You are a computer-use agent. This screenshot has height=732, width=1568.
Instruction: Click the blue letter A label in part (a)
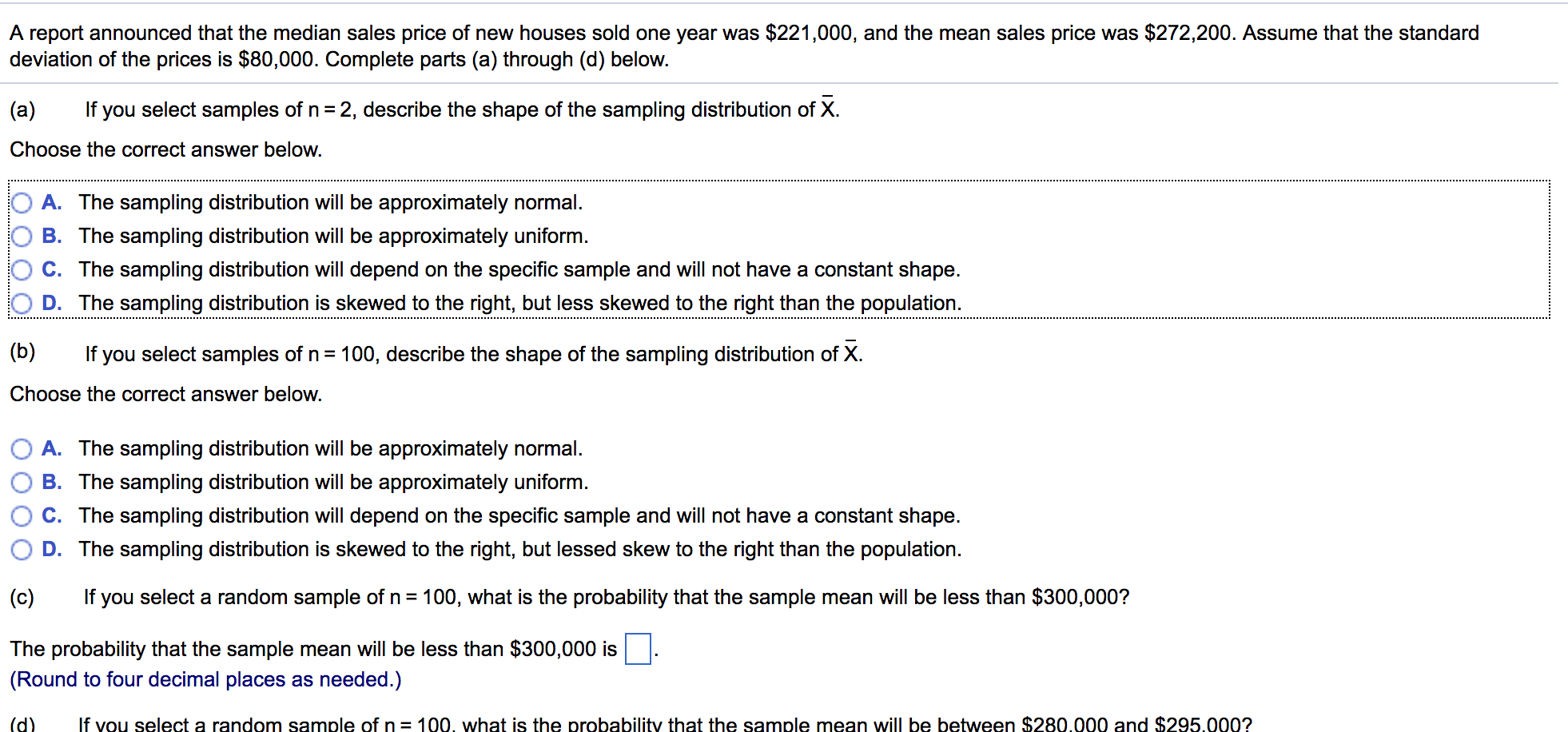tap(51, 202)
